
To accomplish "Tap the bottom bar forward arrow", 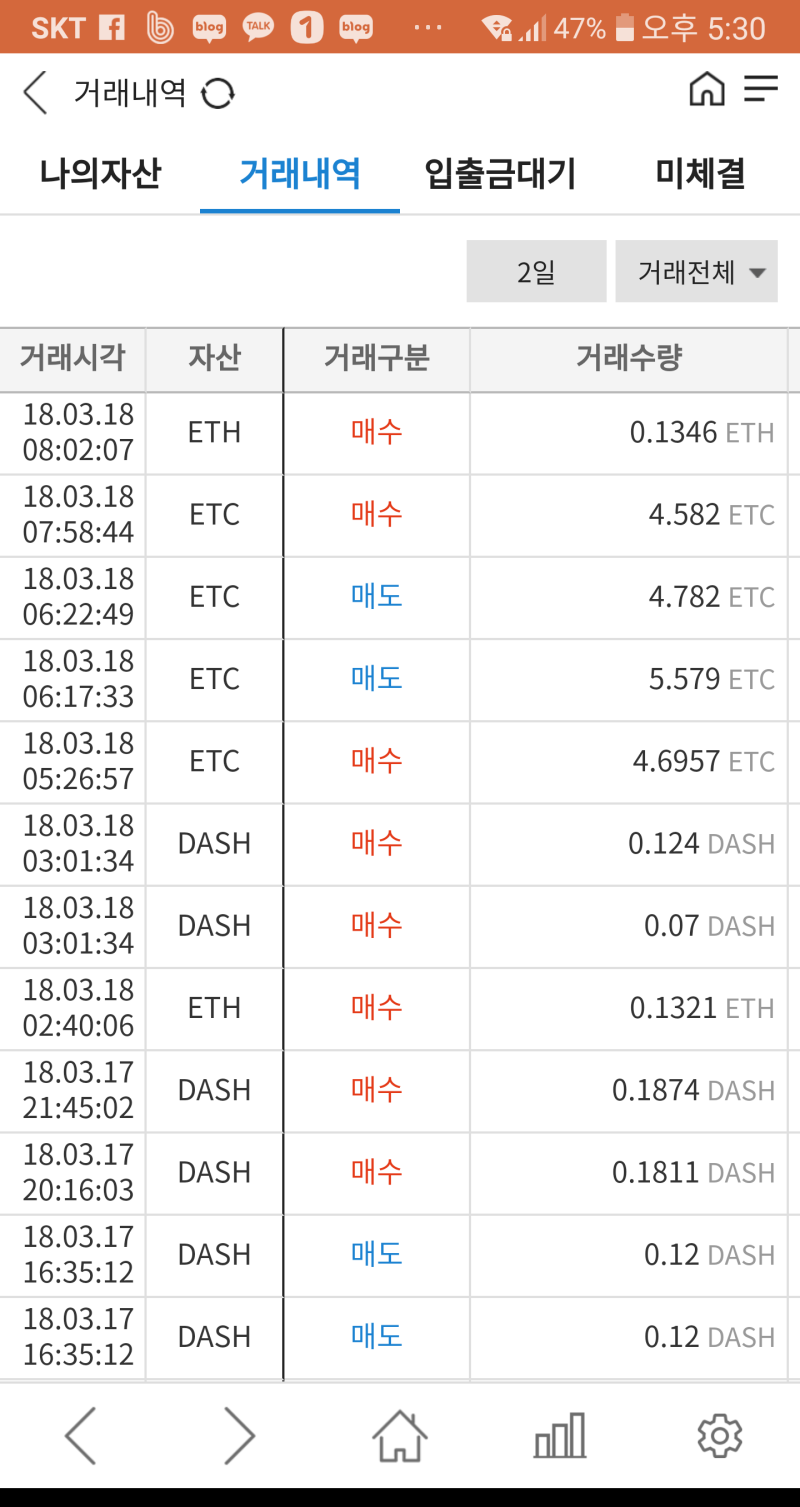I will 239,1435.
